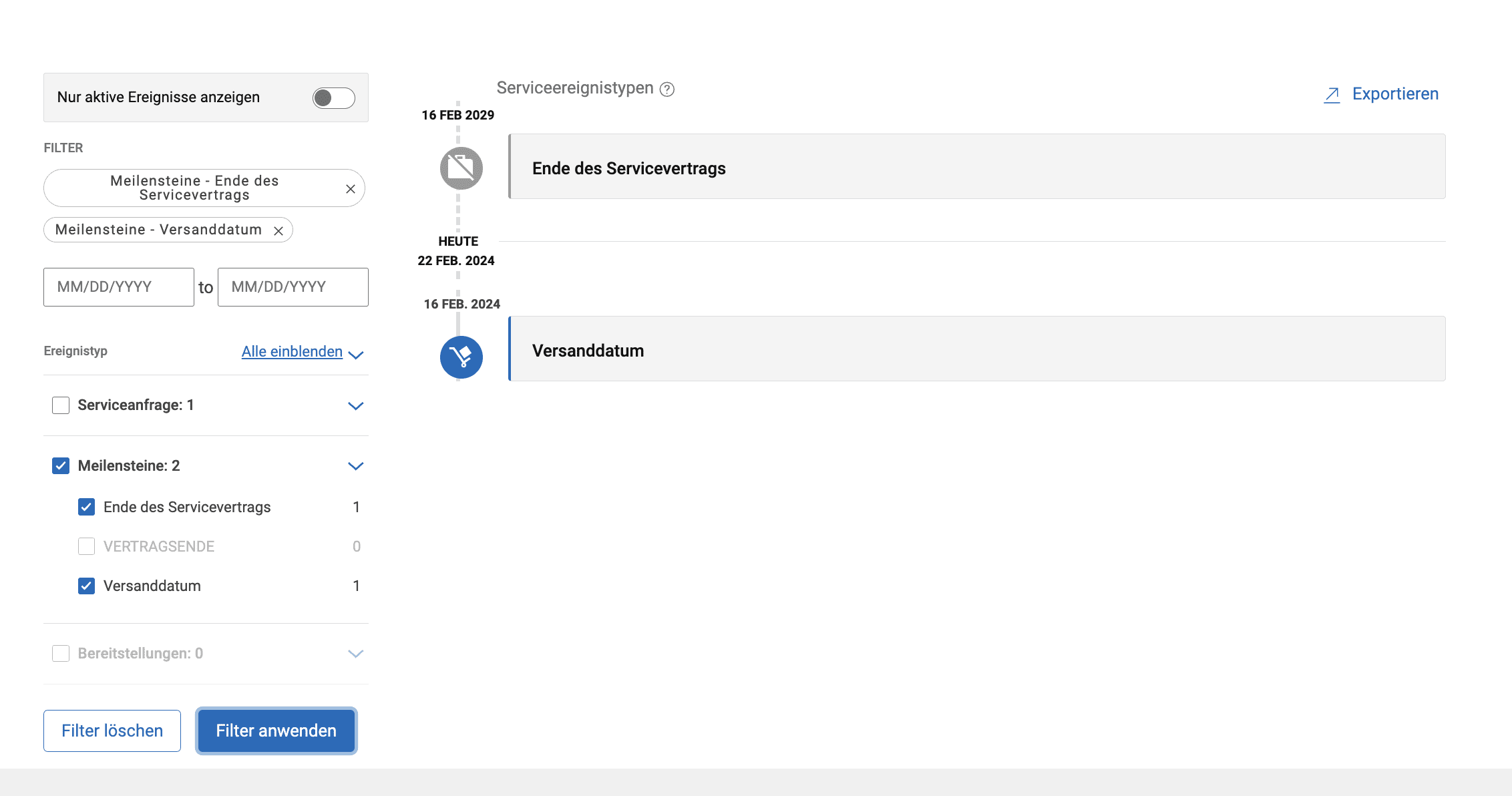Screen dimensions: 1512x796
Task: Check the Serviceanfrage checkbox
Action: [x=61, y=405]
